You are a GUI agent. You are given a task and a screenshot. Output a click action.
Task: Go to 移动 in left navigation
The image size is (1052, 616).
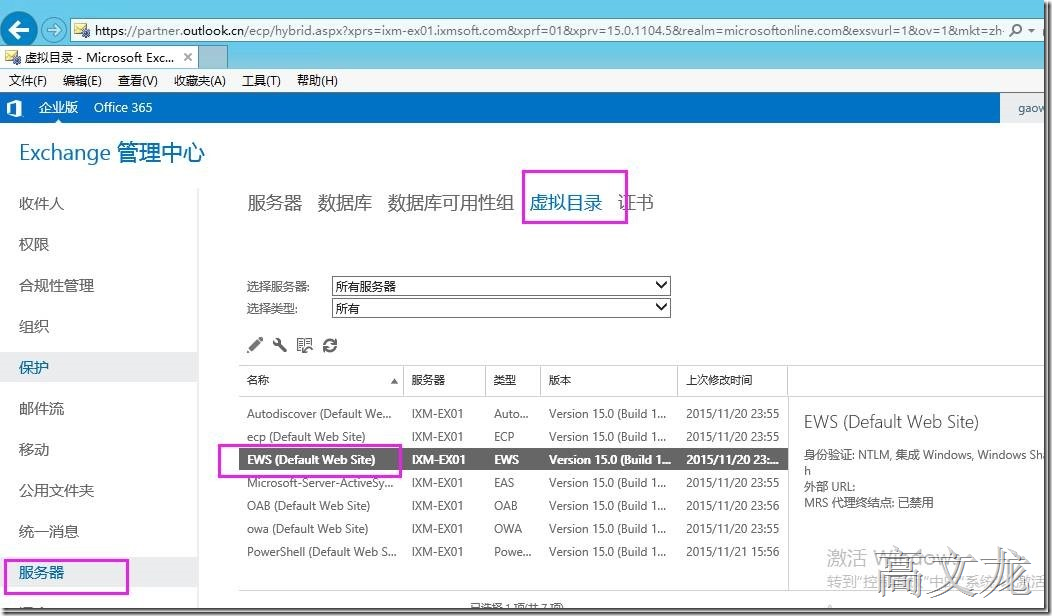34,449
